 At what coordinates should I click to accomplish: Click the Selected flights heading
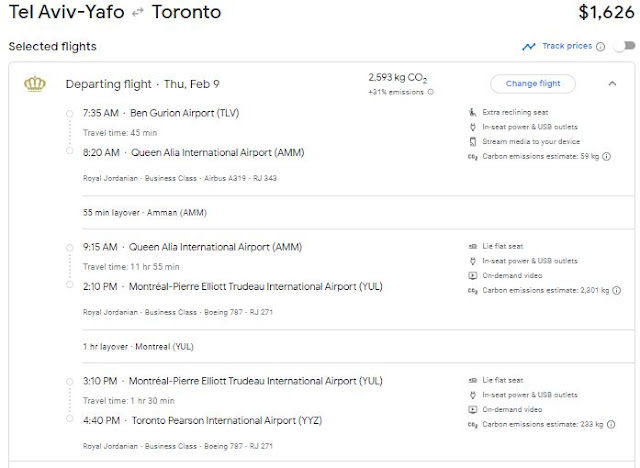point(53,47)
